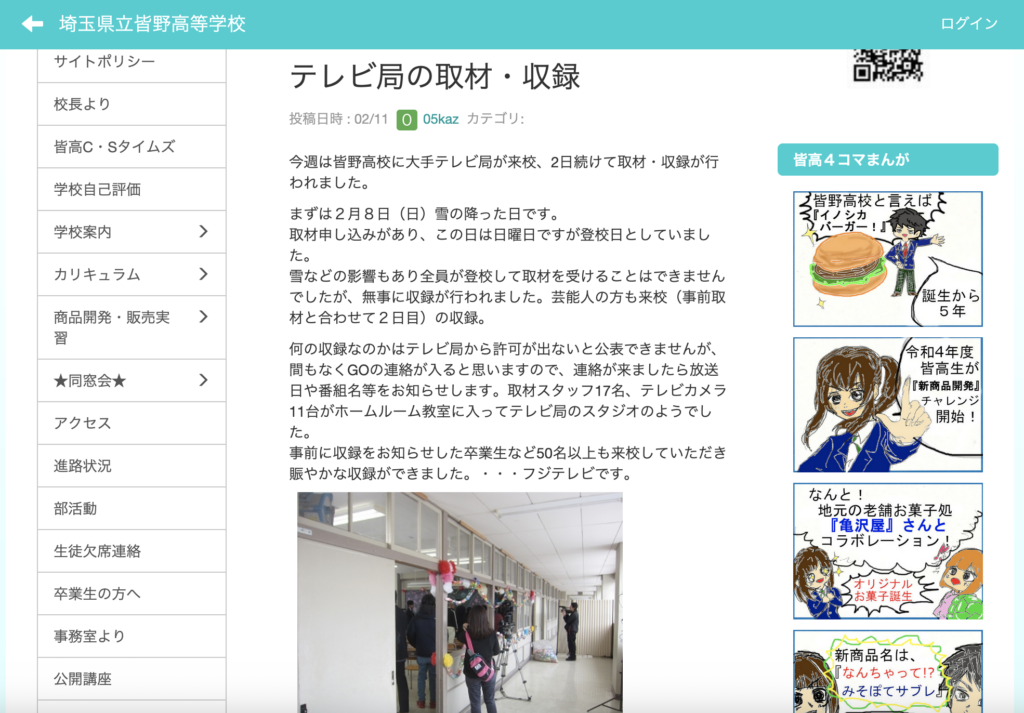
Task: Click the hallway filming photo
Action: [x=459, y=600]
